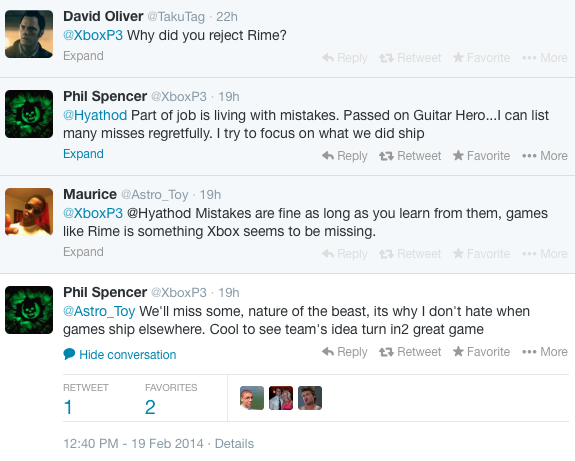Favorite David Oliver's tweet
The image size is (575, 461).
481,58
